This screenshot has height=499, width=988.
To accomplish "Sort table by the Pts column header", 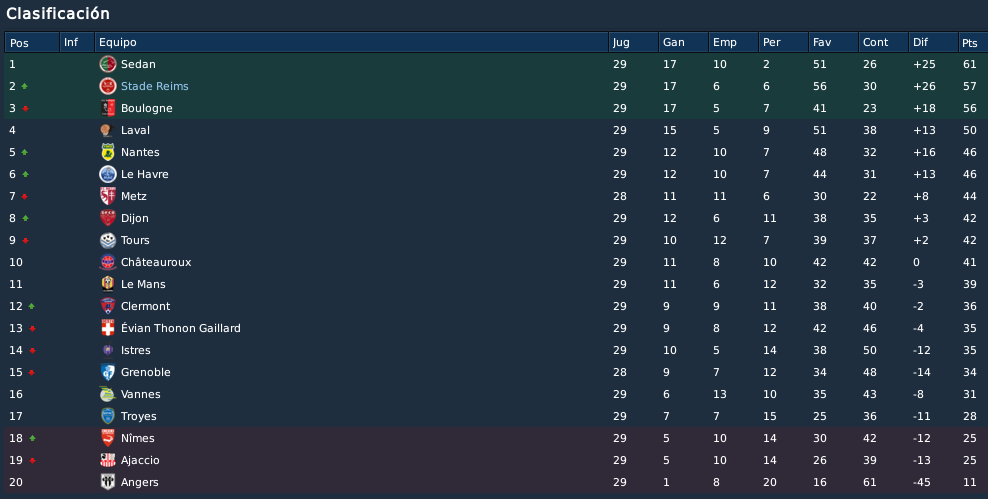I will click(972, 42).
